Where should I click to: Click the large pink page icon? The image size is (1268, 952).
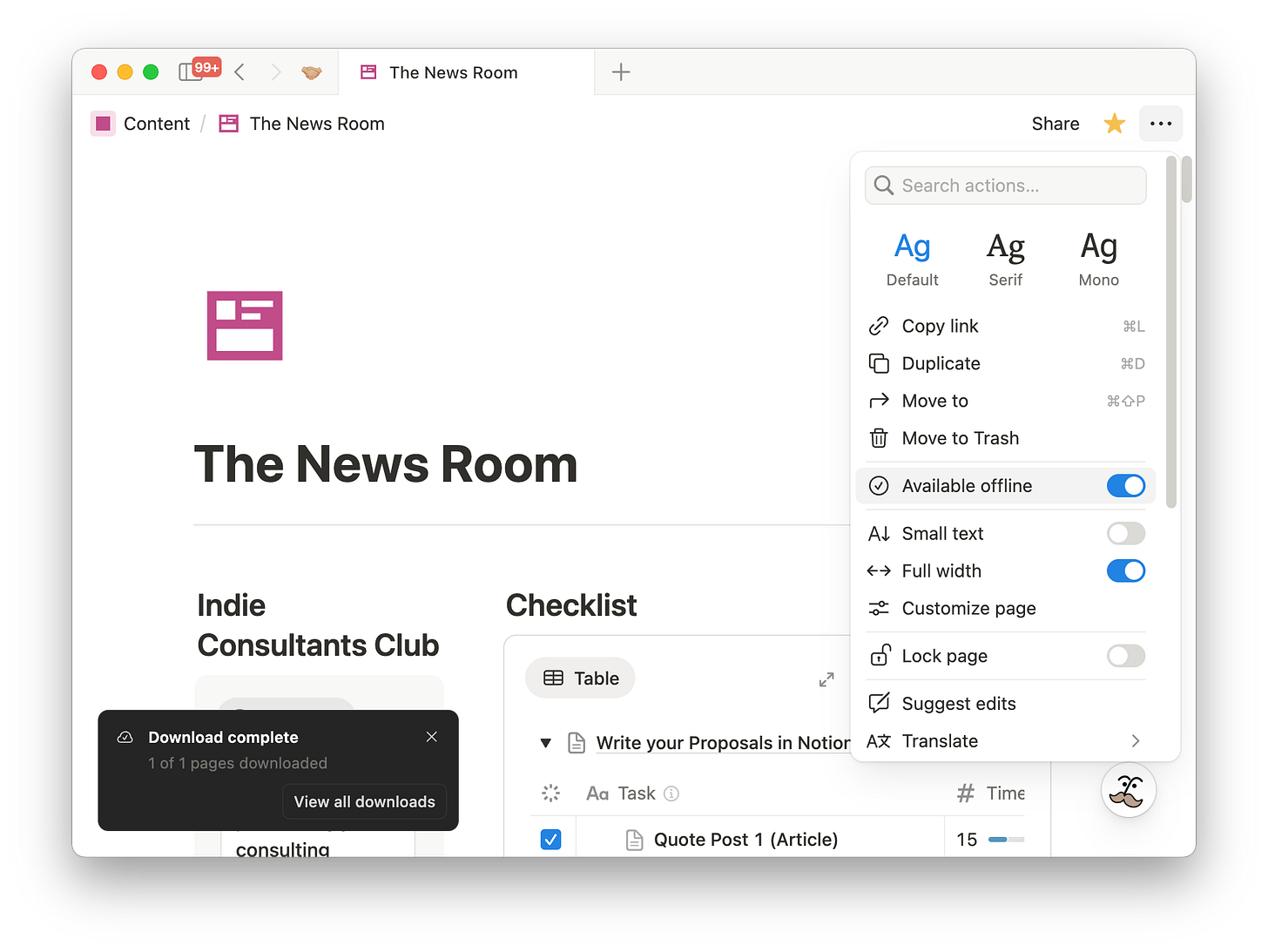click(245, 326)
